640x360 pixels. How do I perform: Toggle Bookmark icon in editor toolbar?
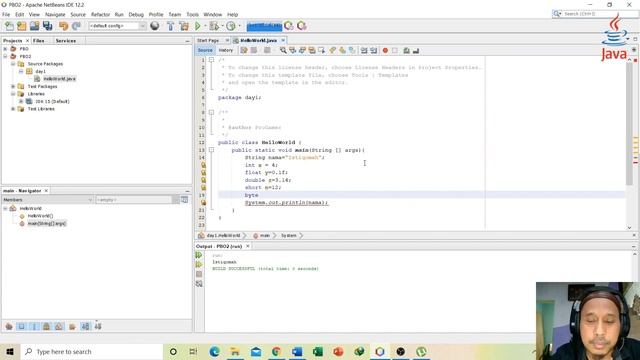352,51
